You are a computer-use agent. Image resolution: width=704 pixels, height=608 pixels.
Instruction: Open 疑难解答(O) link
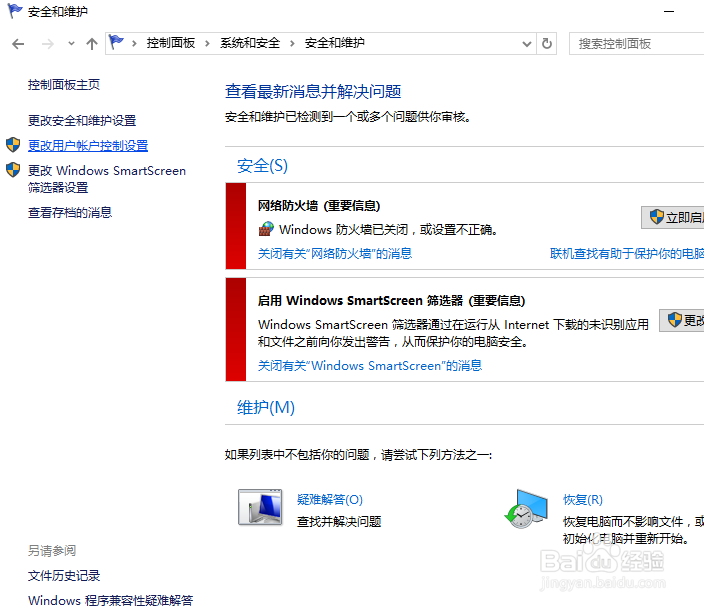click(x=330, y=499)
